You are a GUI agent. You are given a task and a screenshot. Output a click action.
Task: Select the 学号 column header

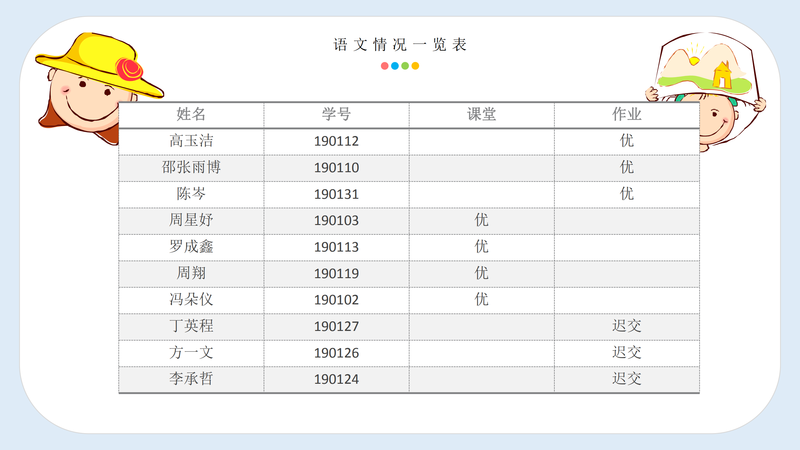coord(336,114)
